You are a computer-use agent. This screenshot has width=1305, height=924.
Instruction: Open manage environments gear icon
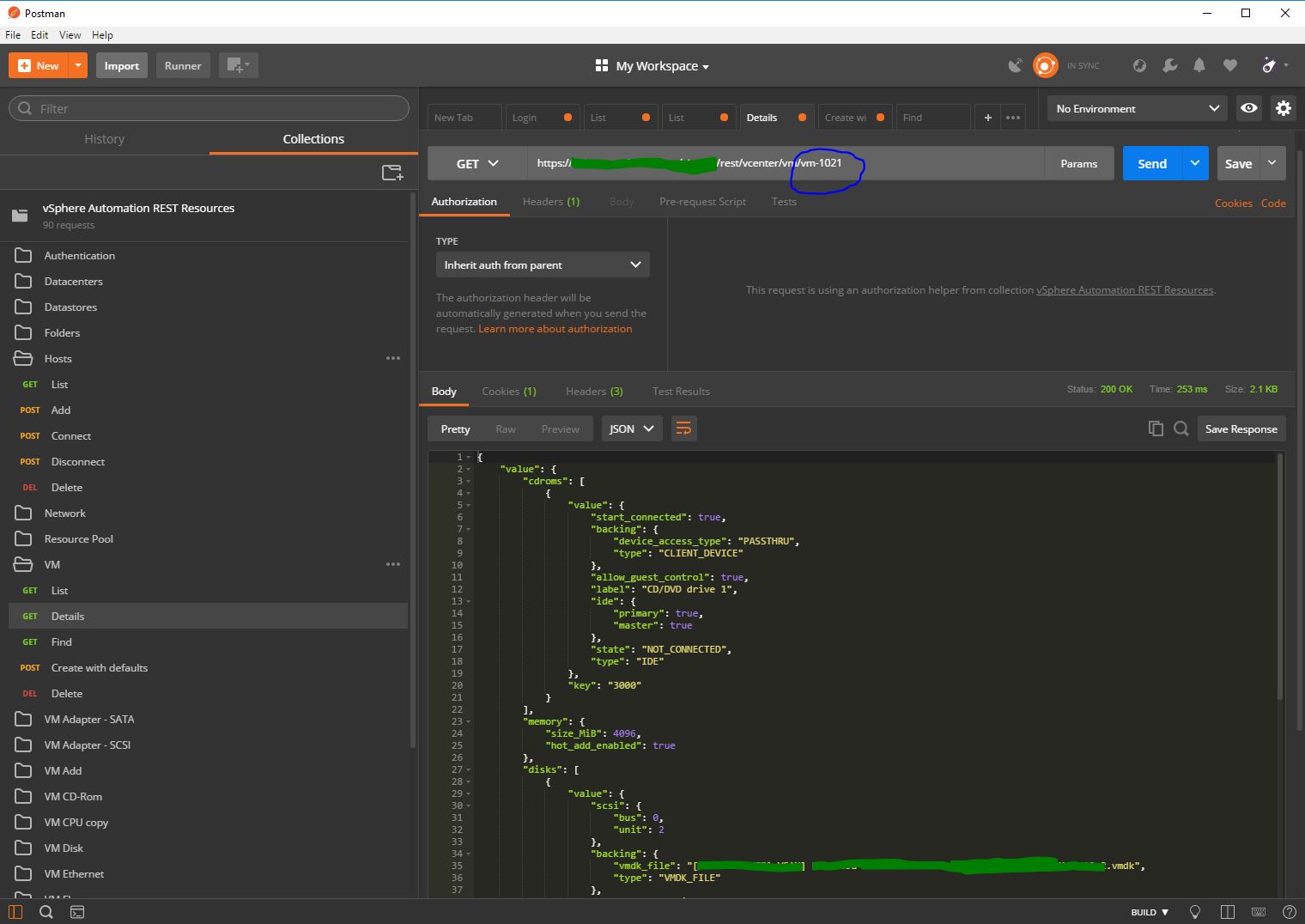coord(1283,108)
